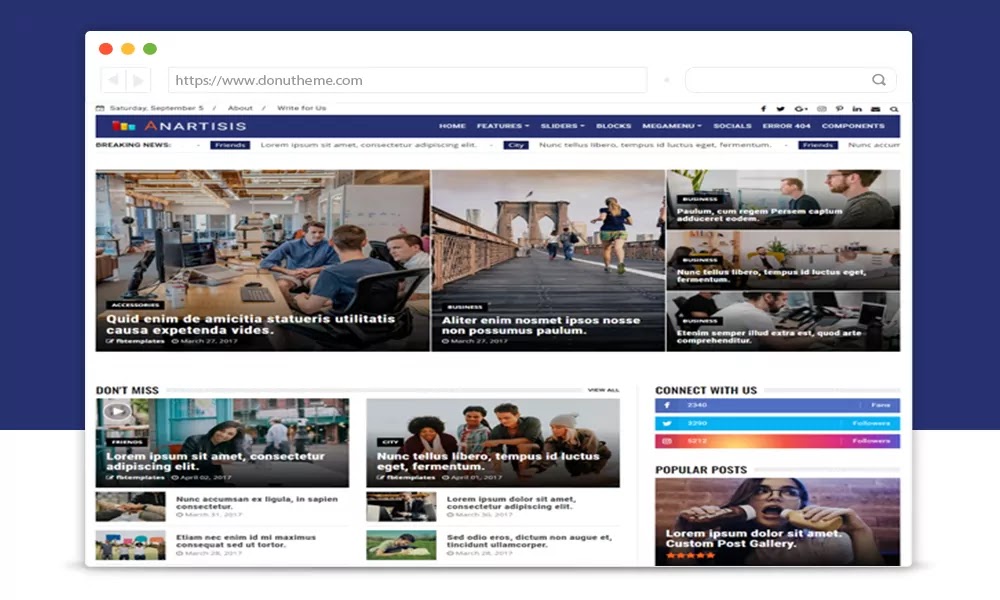Click the browser search box magnifier icon

tap(879, 80)
